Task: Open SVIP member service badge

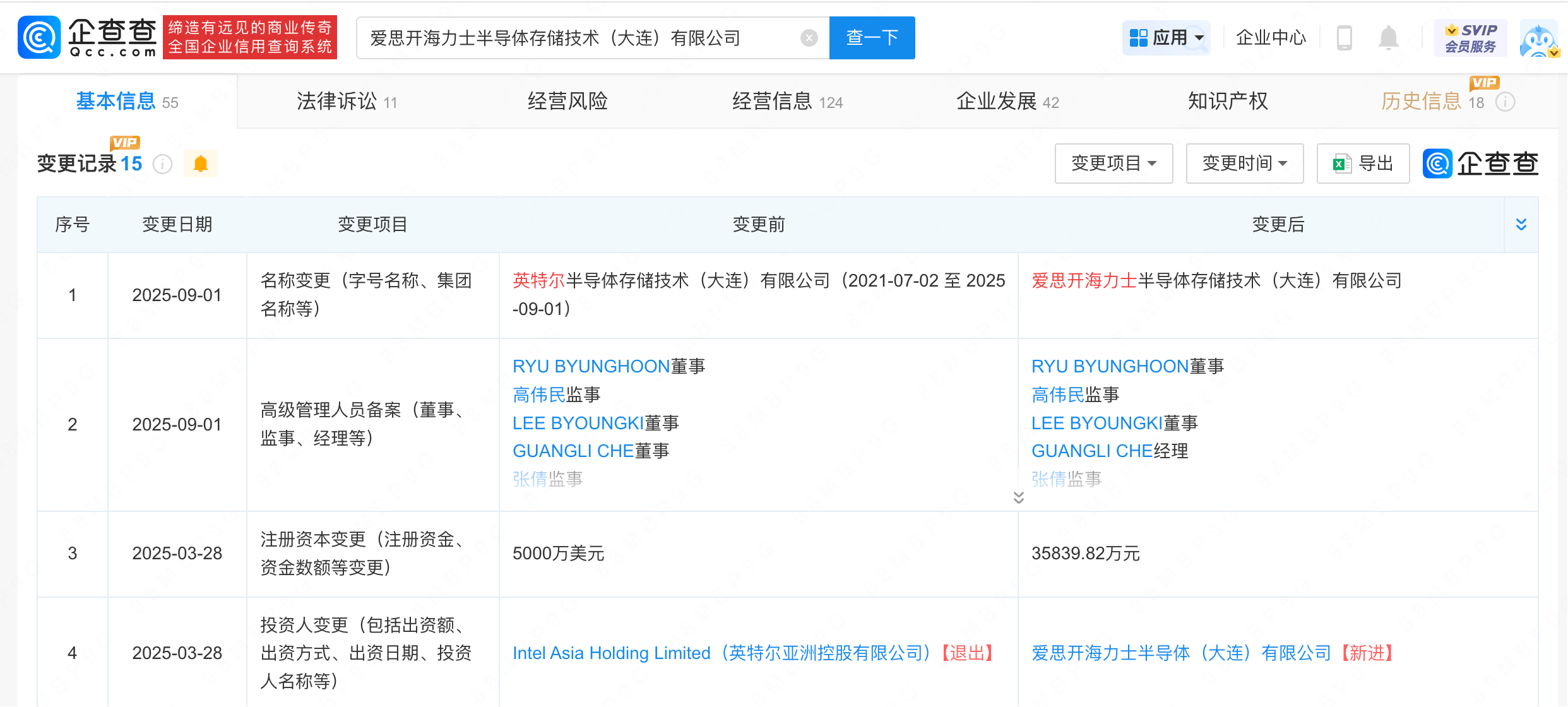Action: tap(1470, 38)
